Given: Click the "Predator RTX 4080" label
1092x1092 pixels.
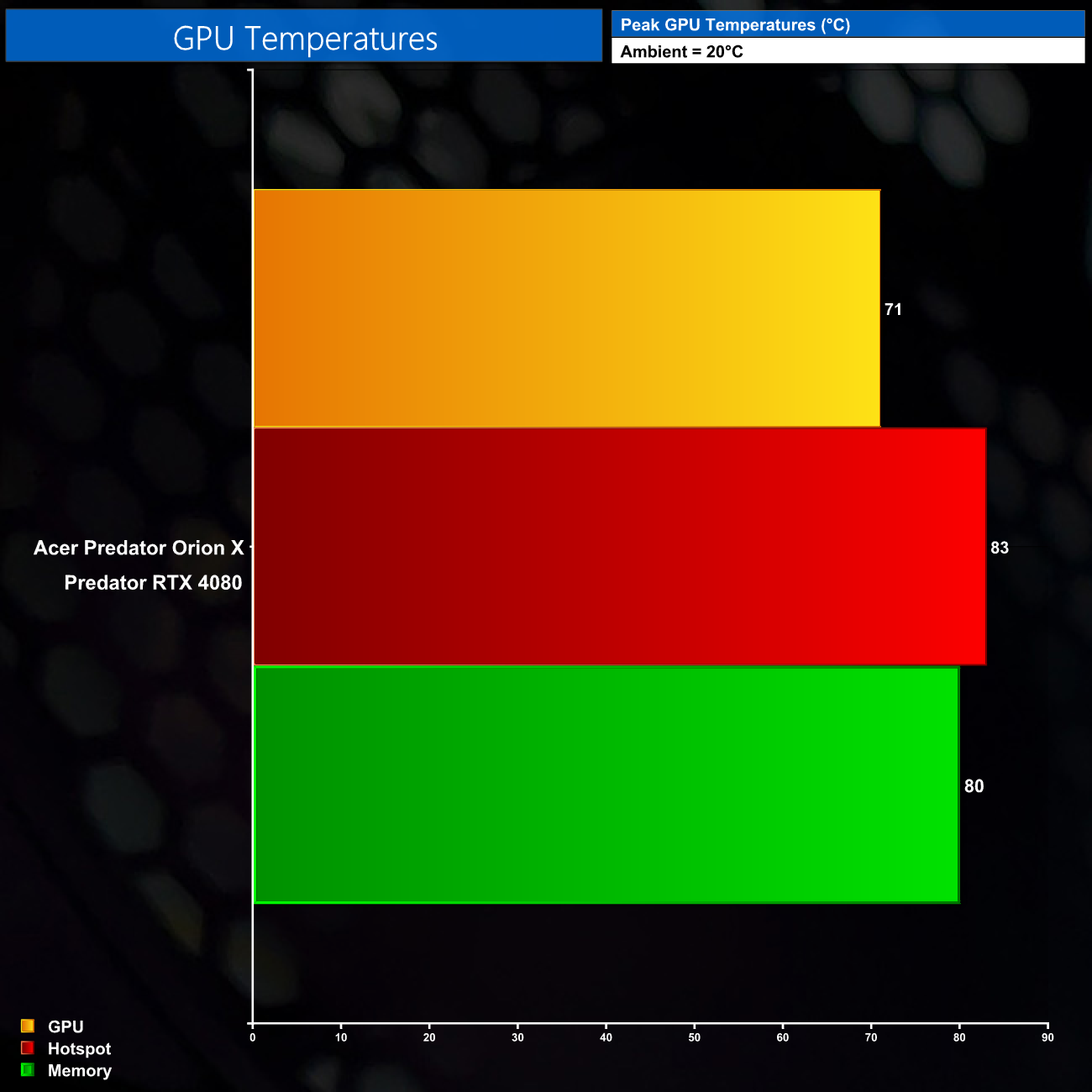Looking at the screenshot, I should pyautogui.click(x=153, y=582).
